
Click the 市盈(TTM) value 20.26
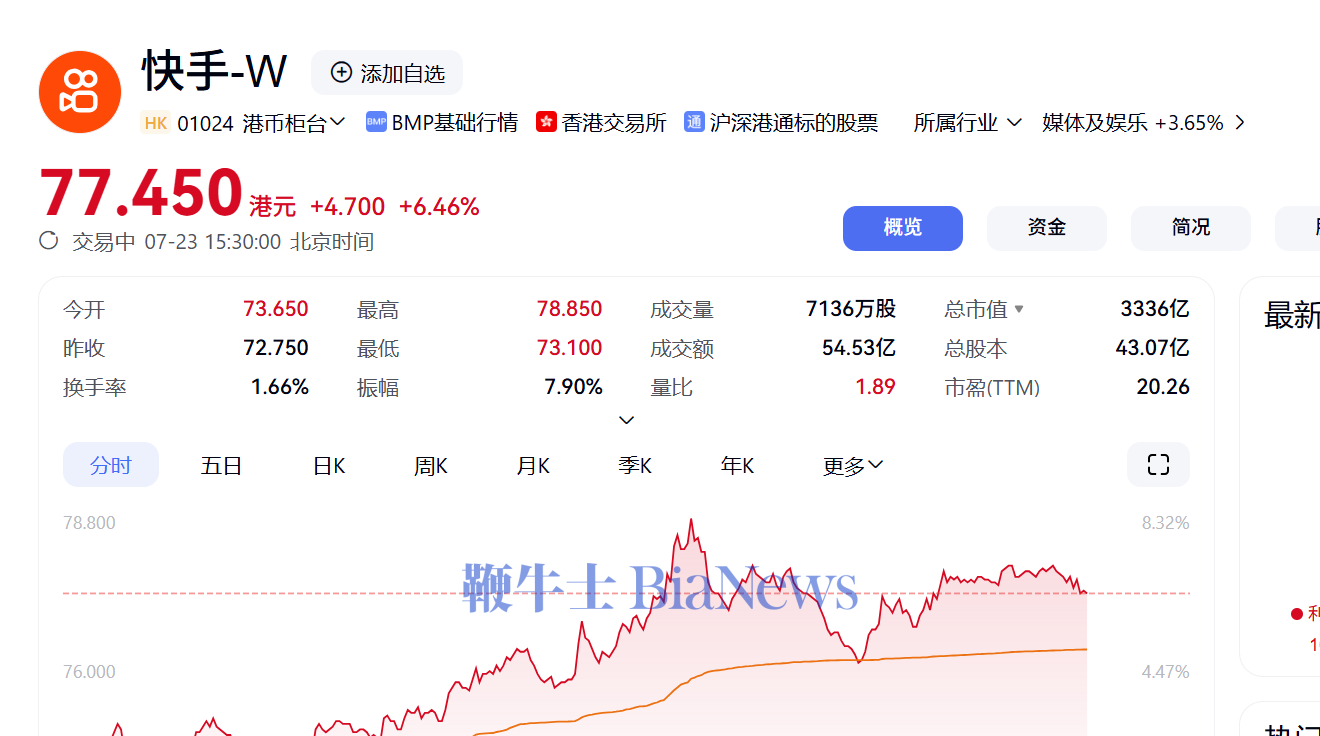tap(1163, 387)
